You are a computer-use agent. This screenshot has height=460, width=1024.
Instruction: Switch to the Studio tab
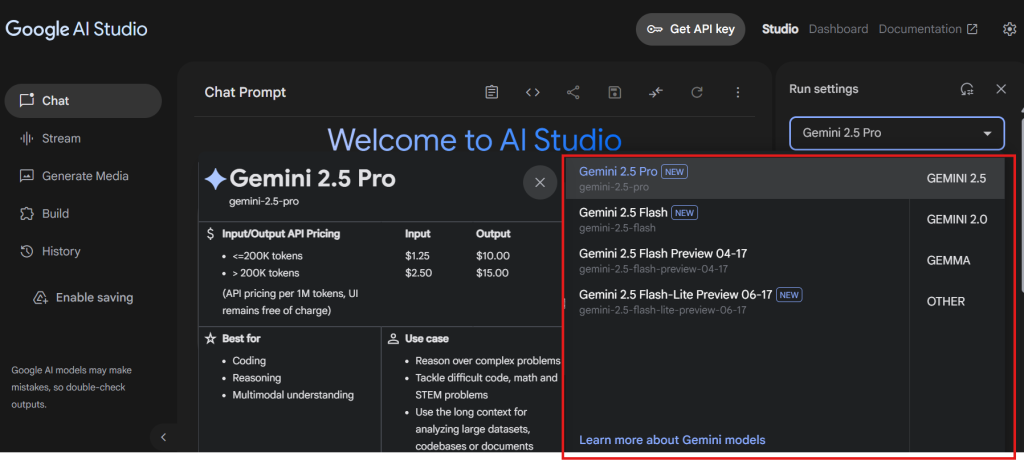pos(780,29)
